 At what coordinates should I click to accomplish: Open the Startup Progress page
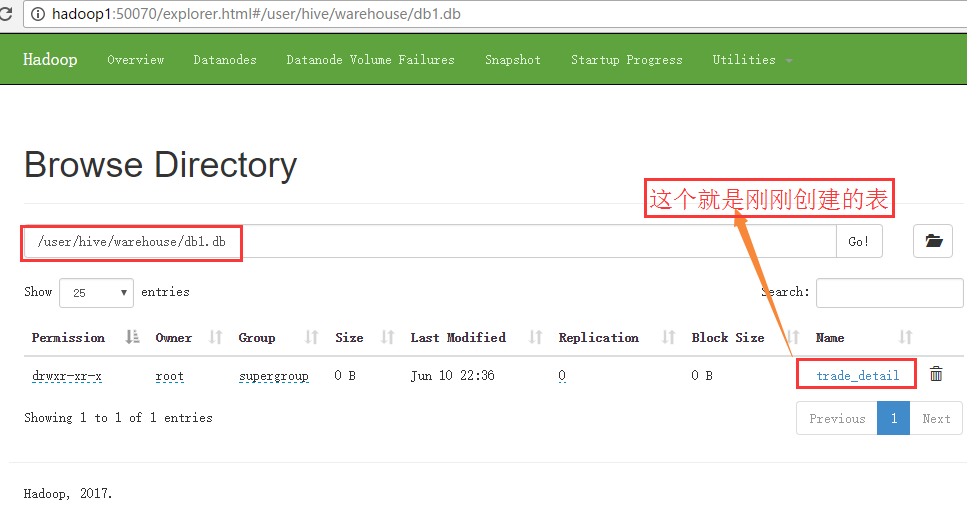tap(627, 60)
